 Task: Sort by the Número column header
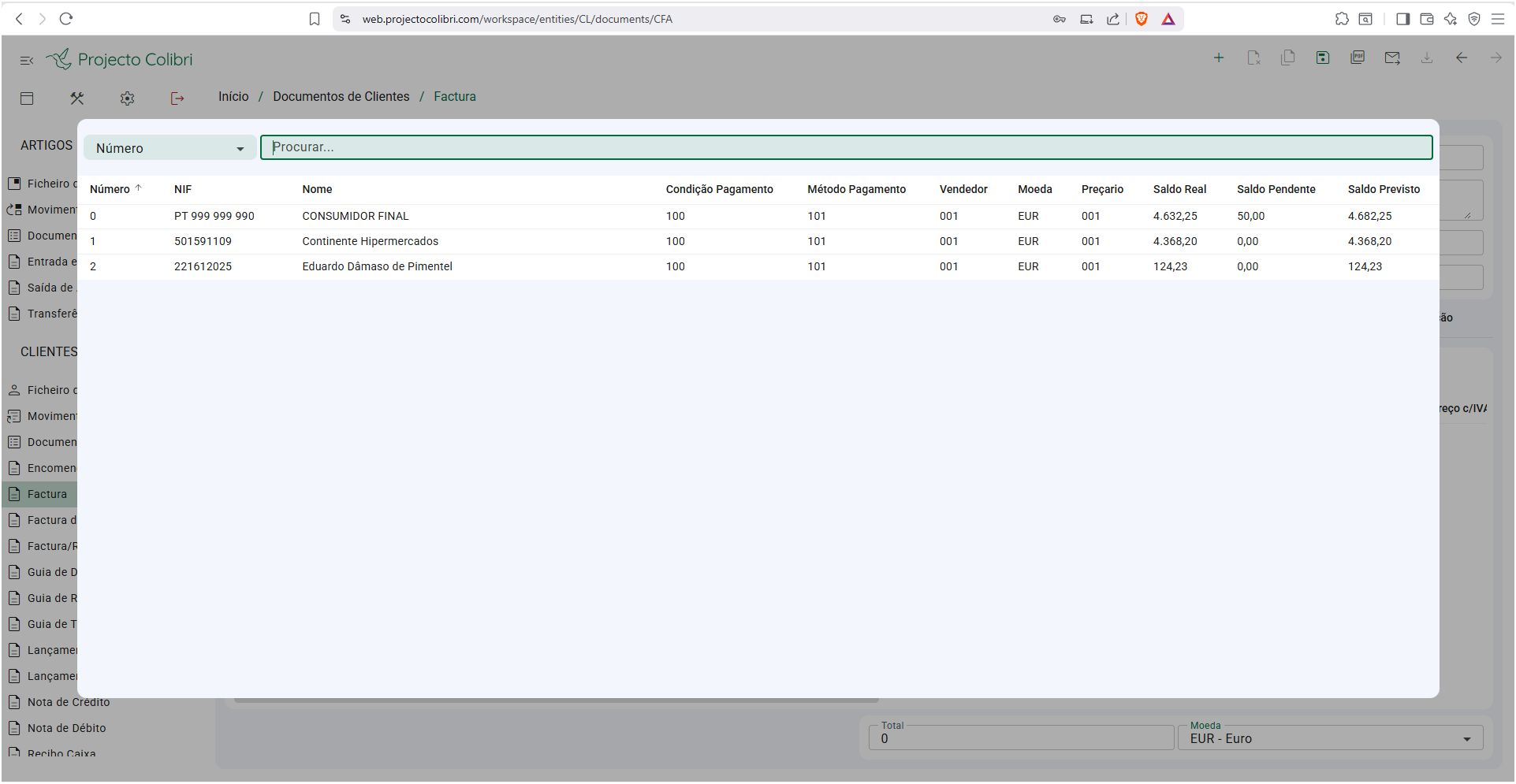point(110,189)
